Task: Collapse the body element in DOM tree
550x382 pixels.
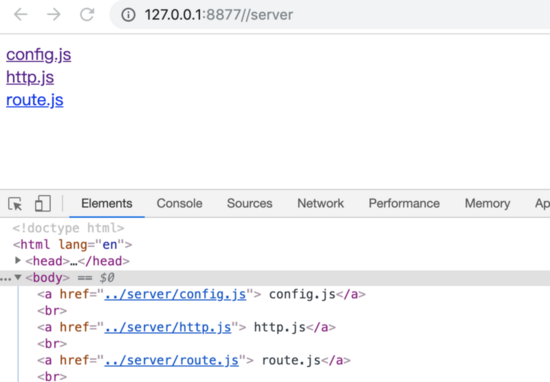Action: click(x=18, y=277)
